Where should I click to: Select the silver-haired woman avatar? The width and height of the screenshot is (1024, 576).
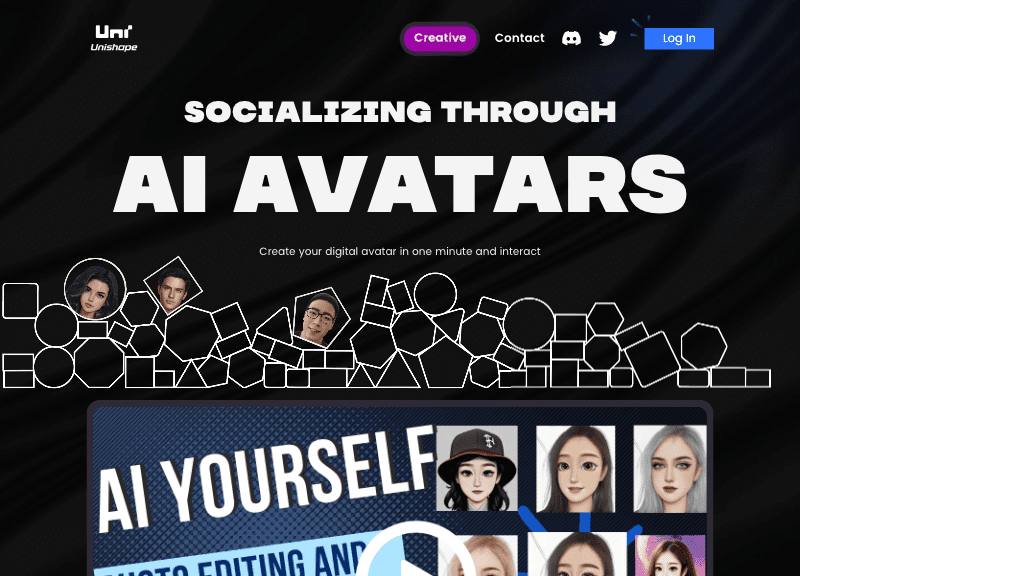pyautogui.click(x=669, y=469)
